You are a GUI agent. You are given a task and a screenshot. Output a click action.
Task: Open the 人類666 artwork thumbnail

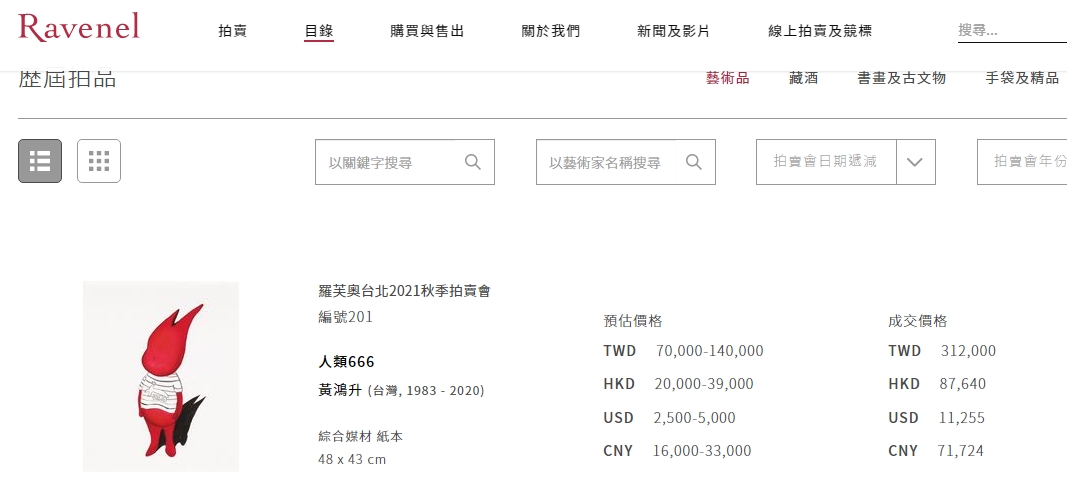point(161,376)
